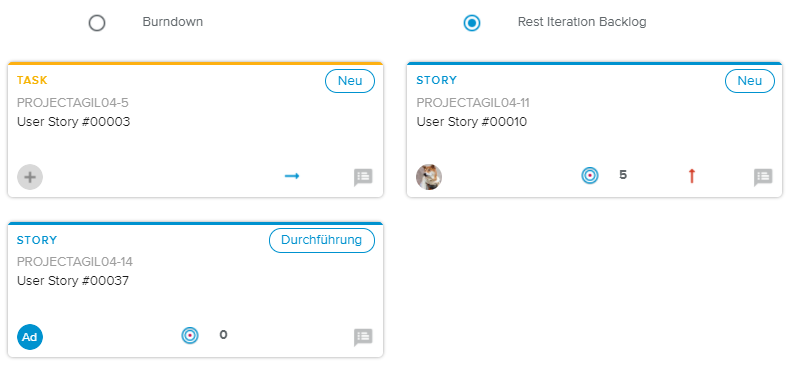The width and height of the screenshot is (797, 370).
Task: Click the Ad user avatar on PROJECTAGIL04-14
Action: [30, 337]
